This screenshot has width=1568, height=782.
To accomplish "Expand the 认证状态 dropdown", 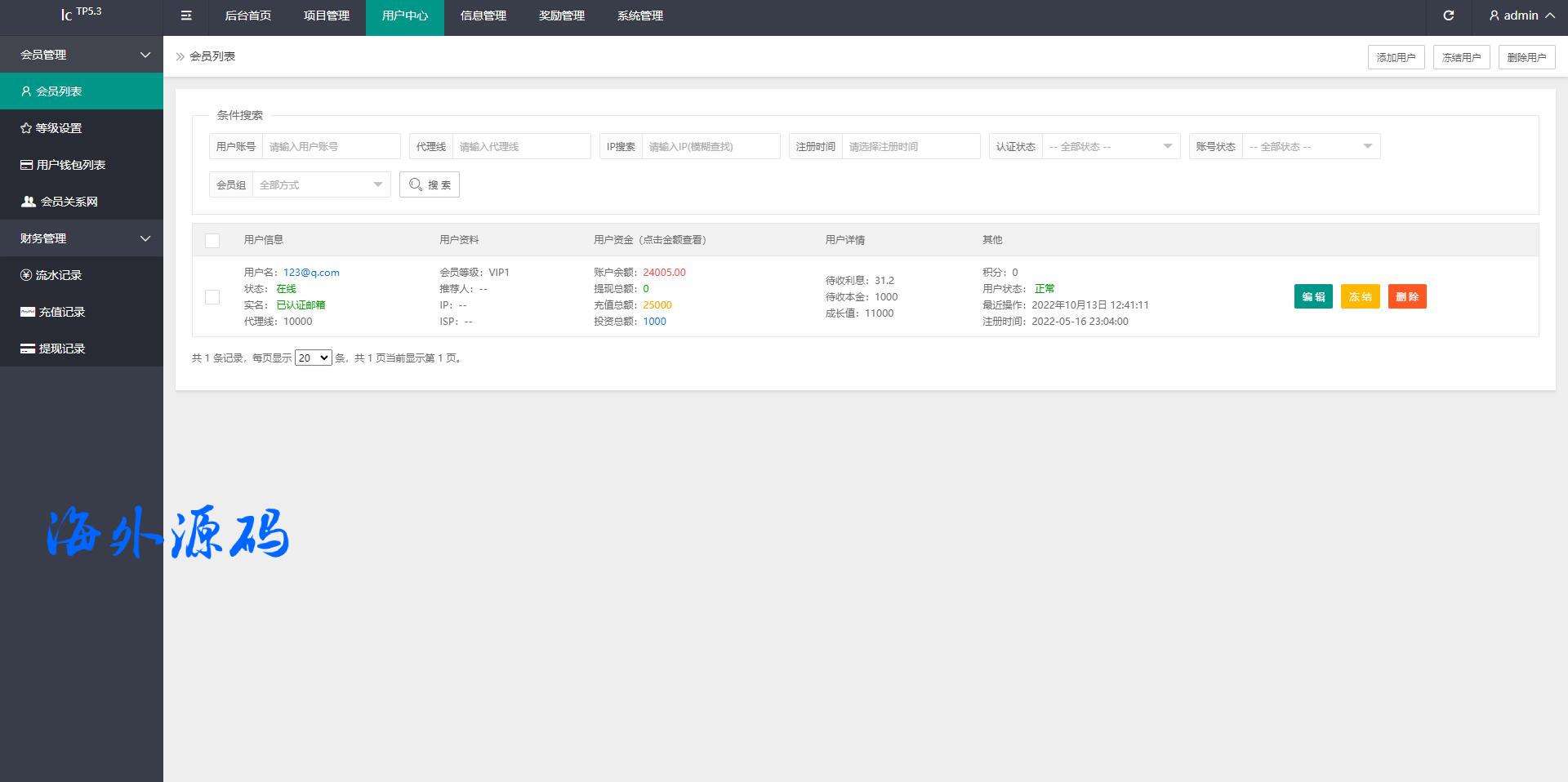I will coord(1110,147).
